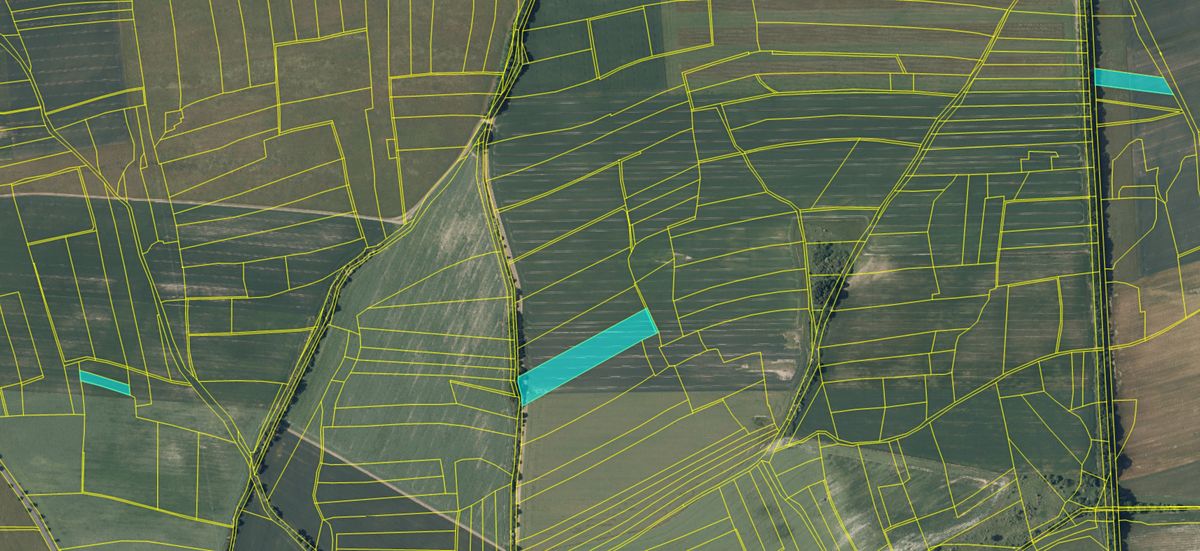Select the small cyan parcel near the left edge
Screen dimensions: 1200x551
pyautogui.click(x=105, y=383)
